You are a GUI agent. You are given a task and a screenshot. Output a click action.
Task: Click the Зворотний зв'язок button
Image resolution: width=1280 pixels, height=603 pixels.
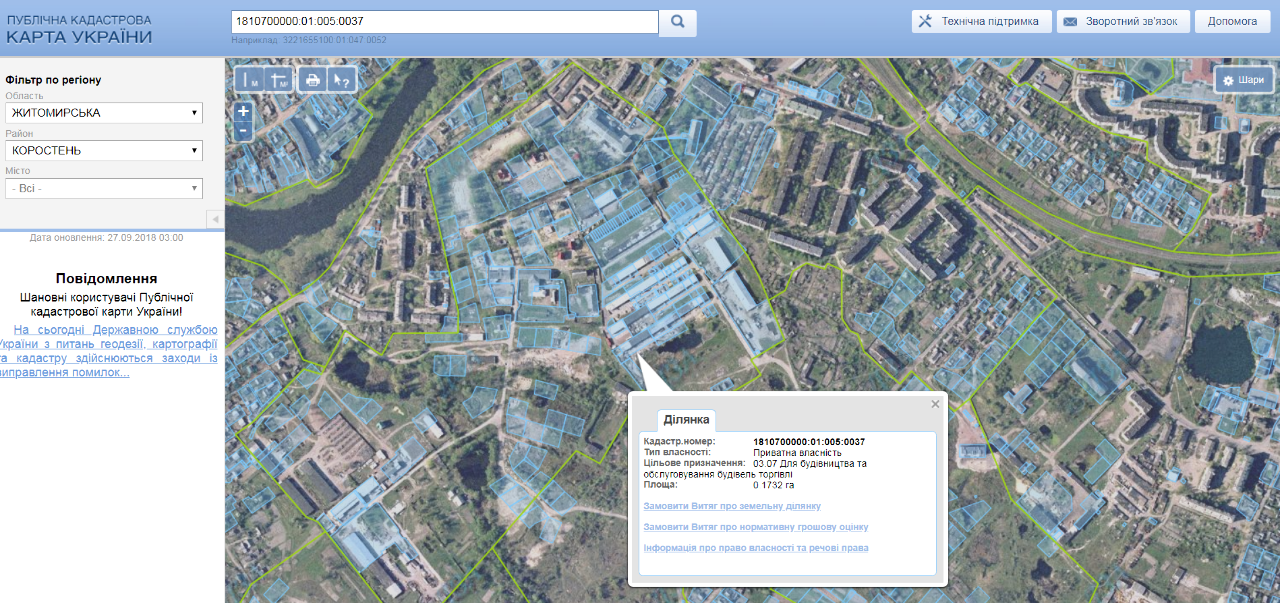[x=1123, y=21]
